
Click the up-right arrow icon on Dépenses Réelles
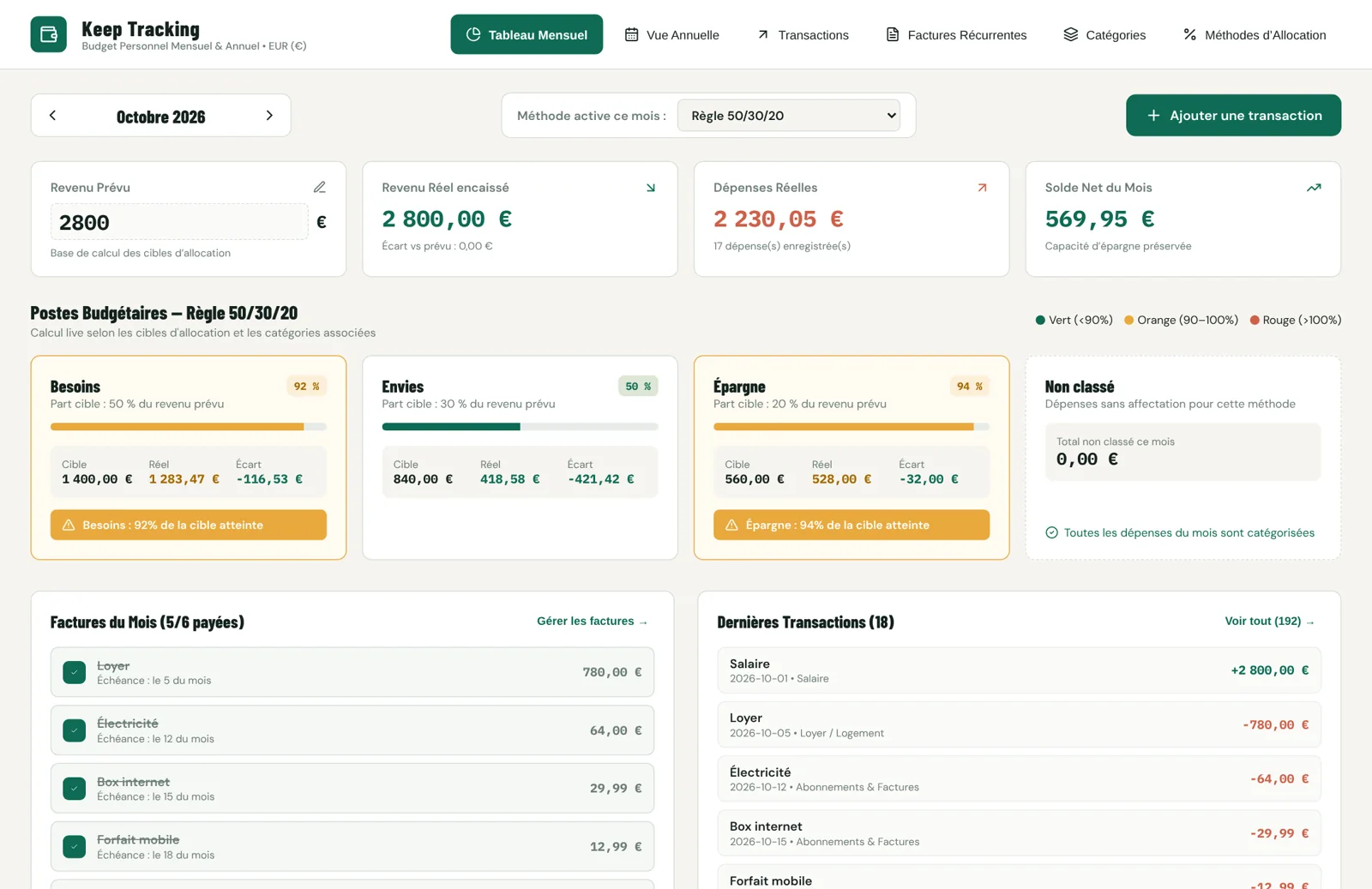tap(983, 187)
